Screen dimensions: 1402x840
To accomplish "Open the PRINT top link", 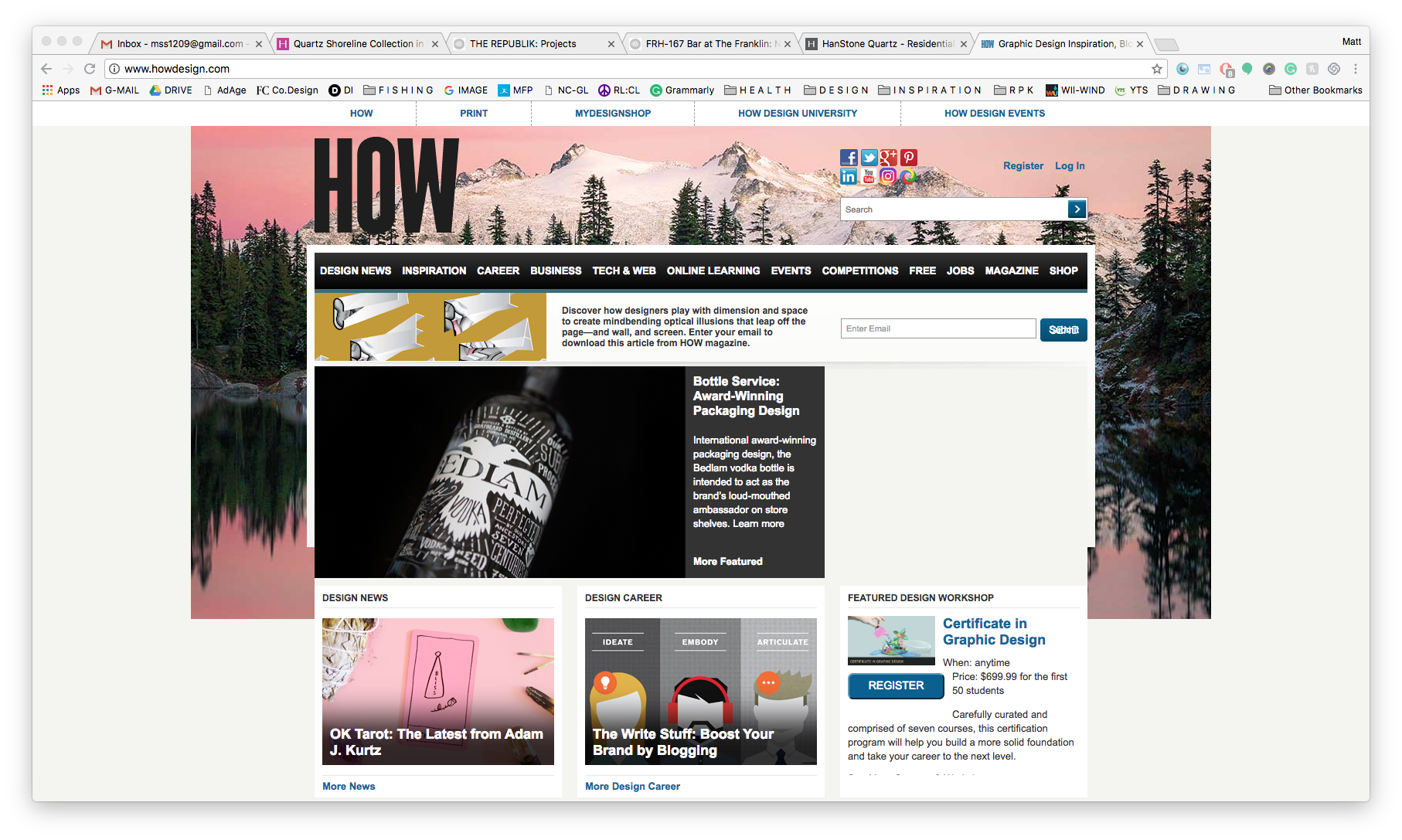I will coord(474,114).
